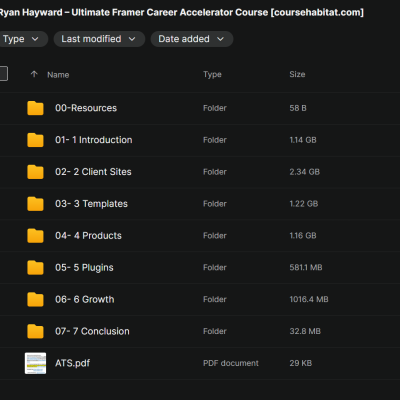Click the 58 B size value
400x400 pixels.
coord(298,108)
